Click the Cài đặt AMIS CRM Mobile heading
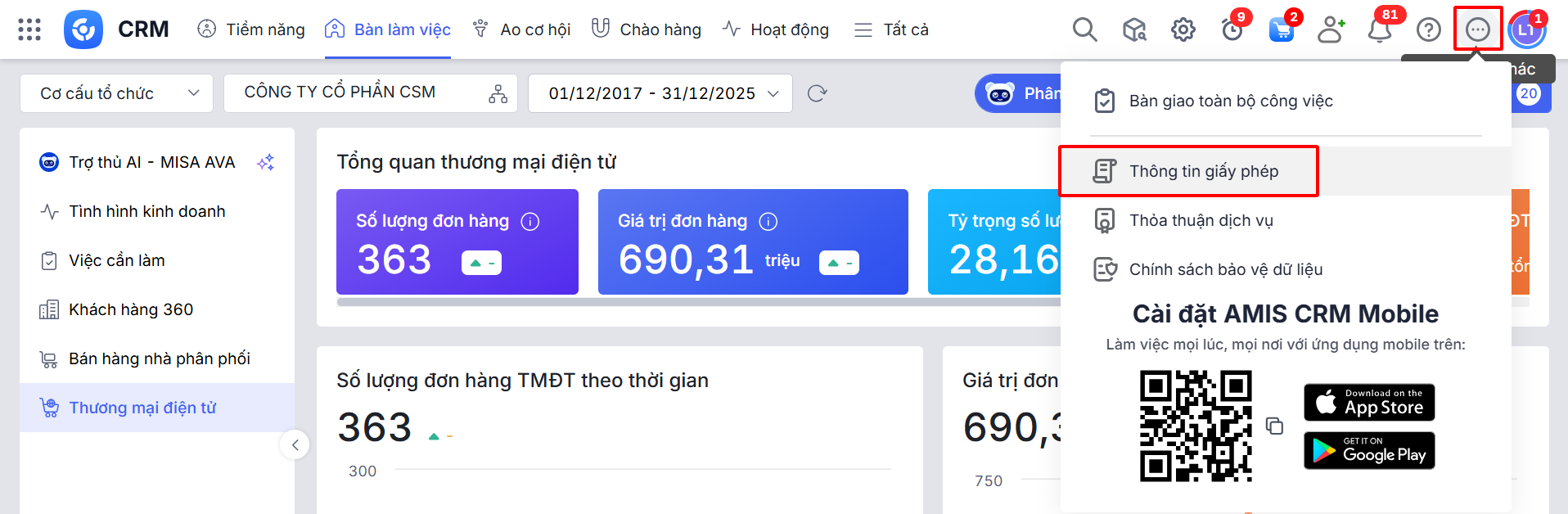 (x=1286, y=314)
